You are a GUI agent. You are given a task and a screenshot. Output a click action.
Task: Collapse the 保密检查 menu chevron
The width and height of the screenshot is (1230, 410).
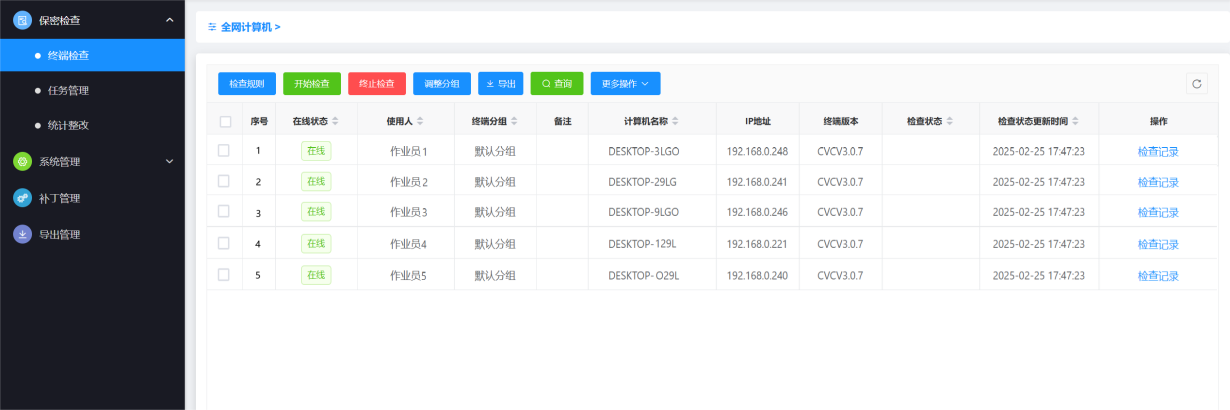(x=169, y=20)
